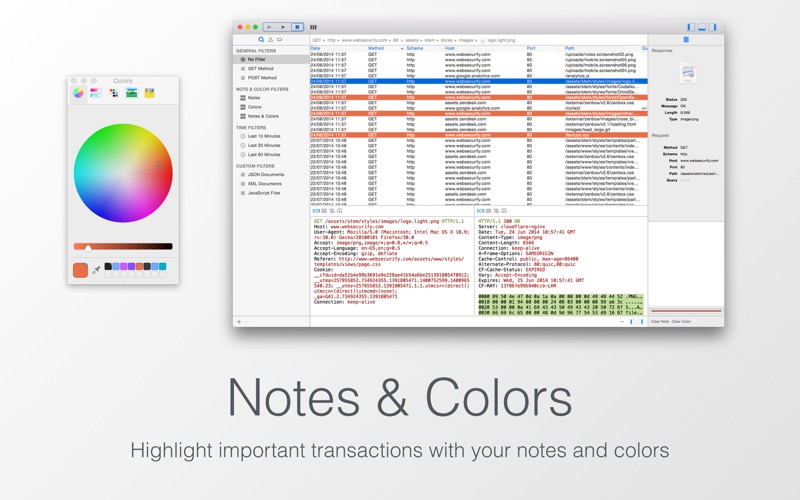The width and height of the screenshot is (800, 500).
Task: Pick a color with the eyedropper tool
Action: 96,270
